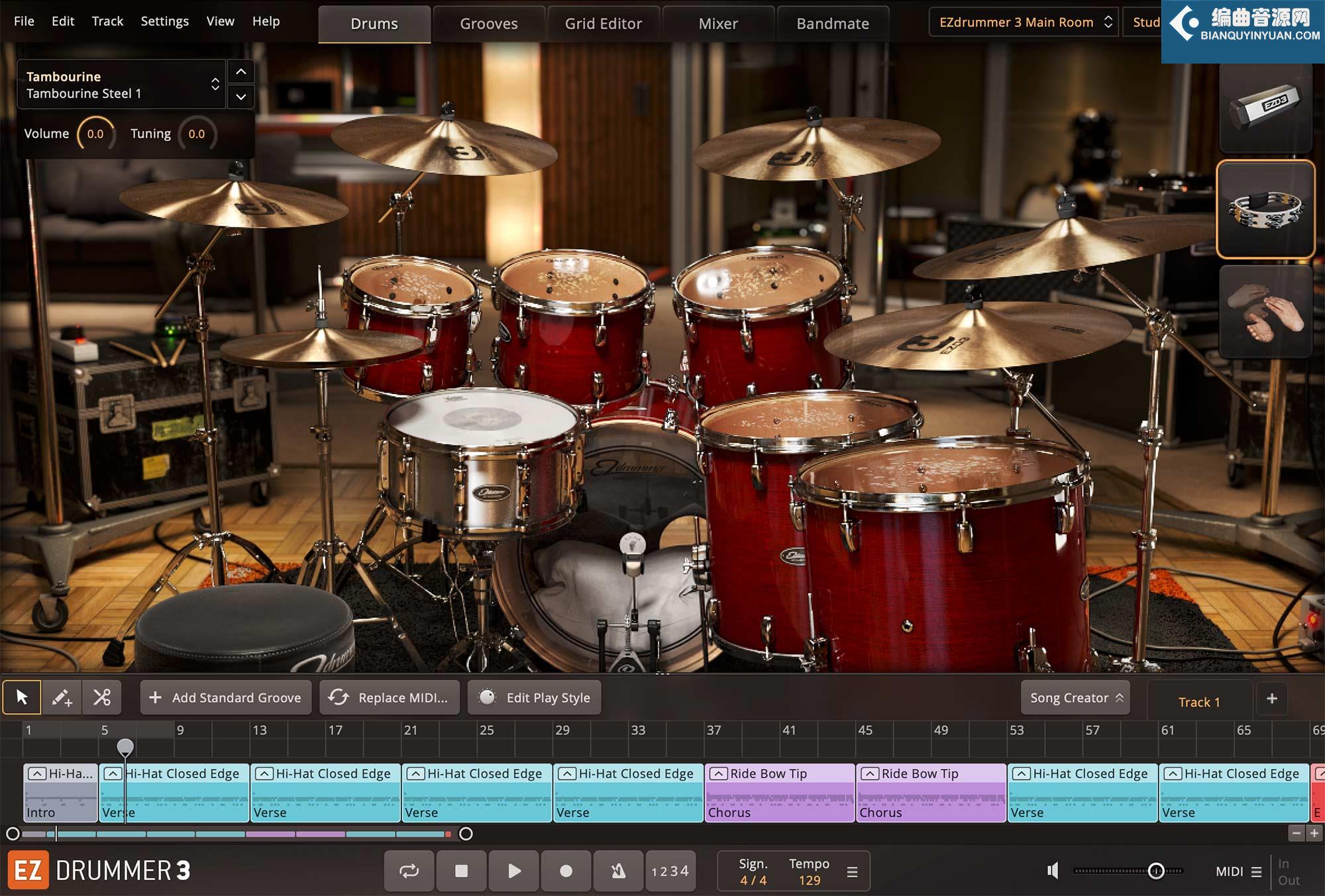This screenshot has height=896, width=1325.
Task: Select the Chorus block at bar 37
Action: (x=779, y=793)
